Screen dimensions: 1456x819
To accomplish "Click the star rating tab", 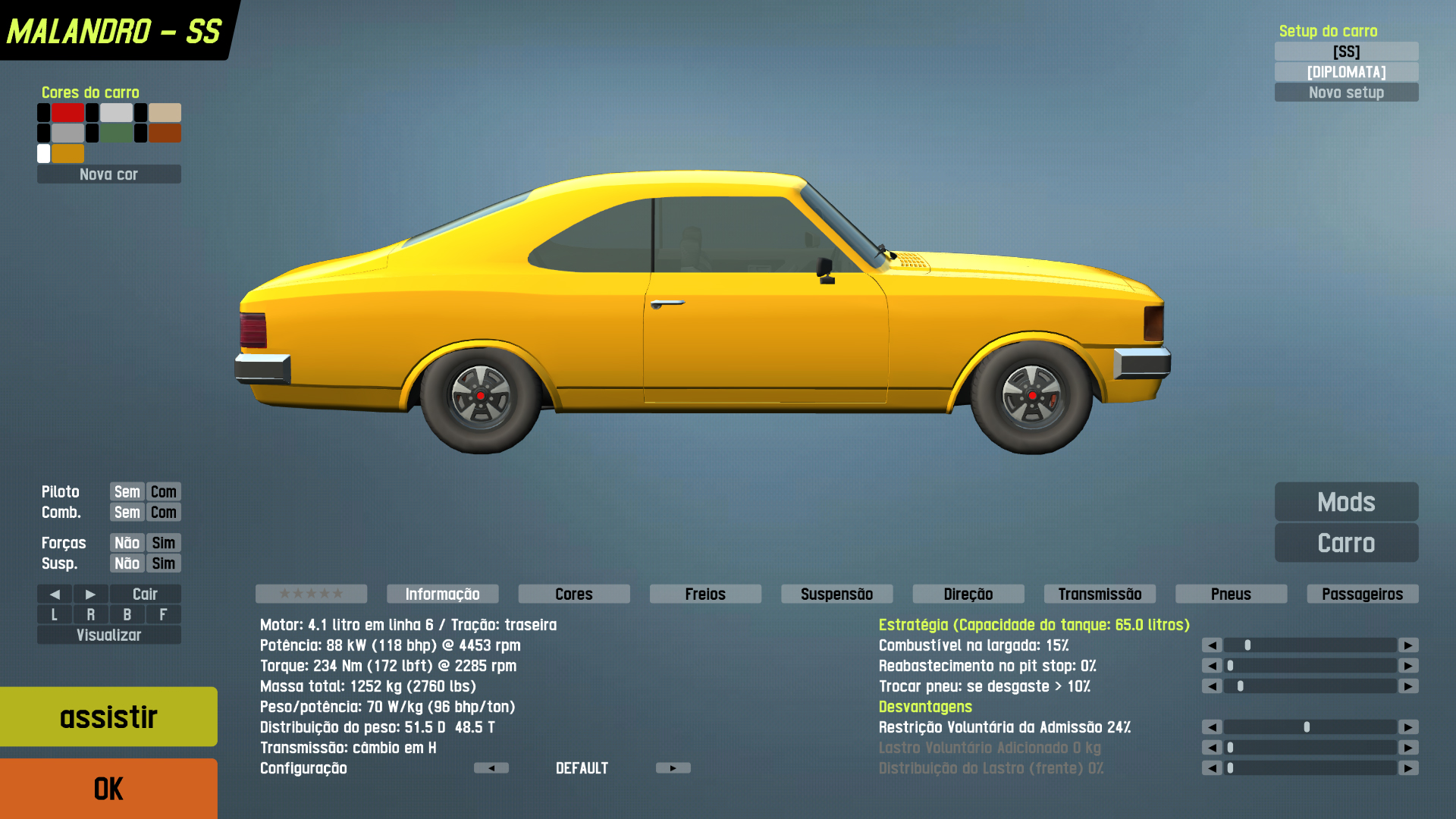I will 311,594.
